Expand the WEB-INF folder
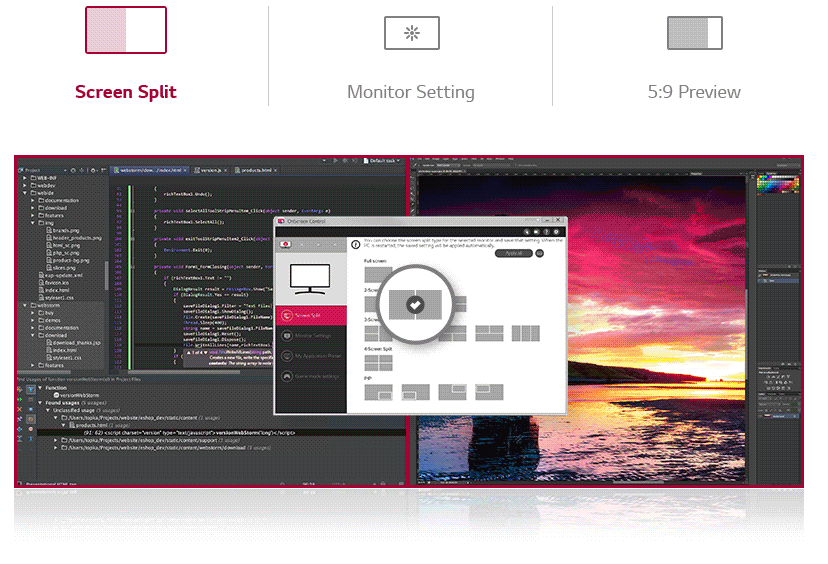This screenshot has height=564, width=828. [24, 178]
